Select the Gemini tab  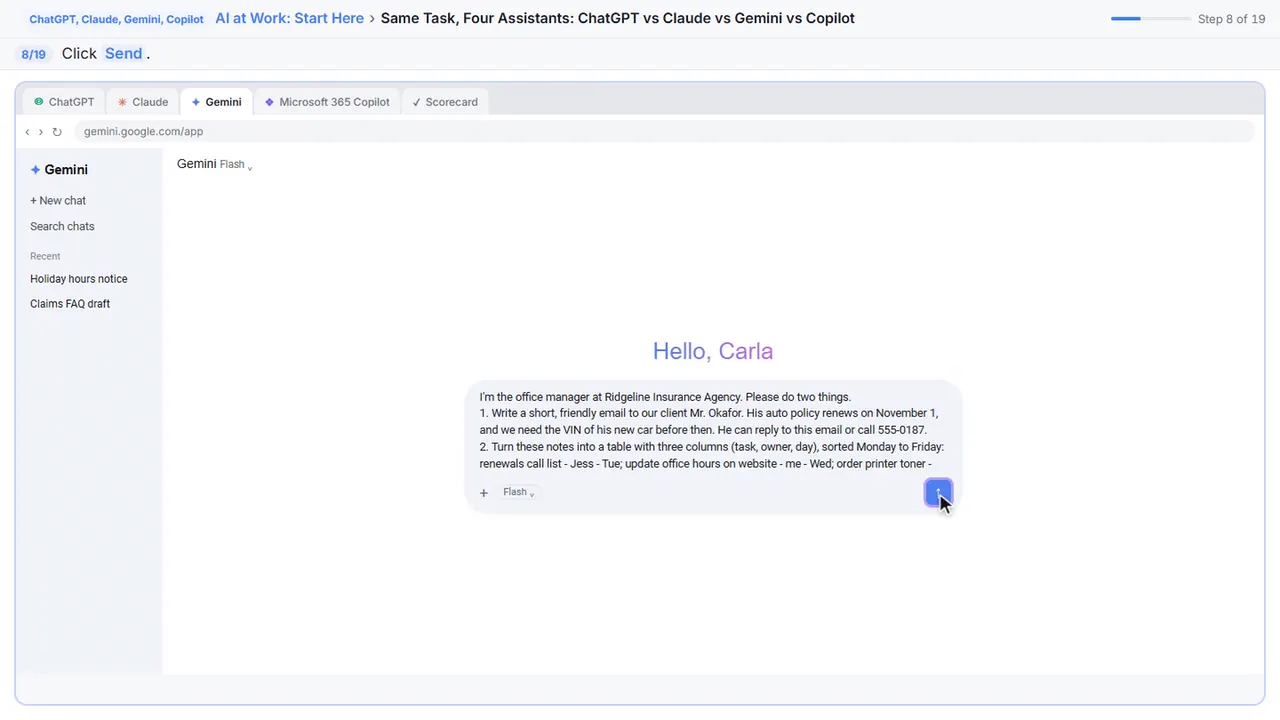click(216, 102)
